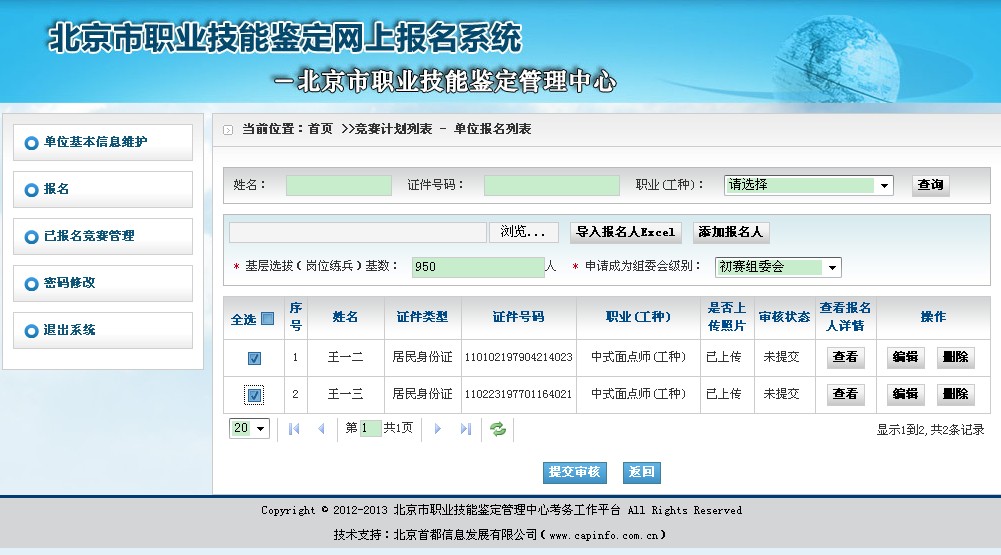Click 查看 details button for 王一二
Screen dimensions: 1001x555
tap(845, 357)
